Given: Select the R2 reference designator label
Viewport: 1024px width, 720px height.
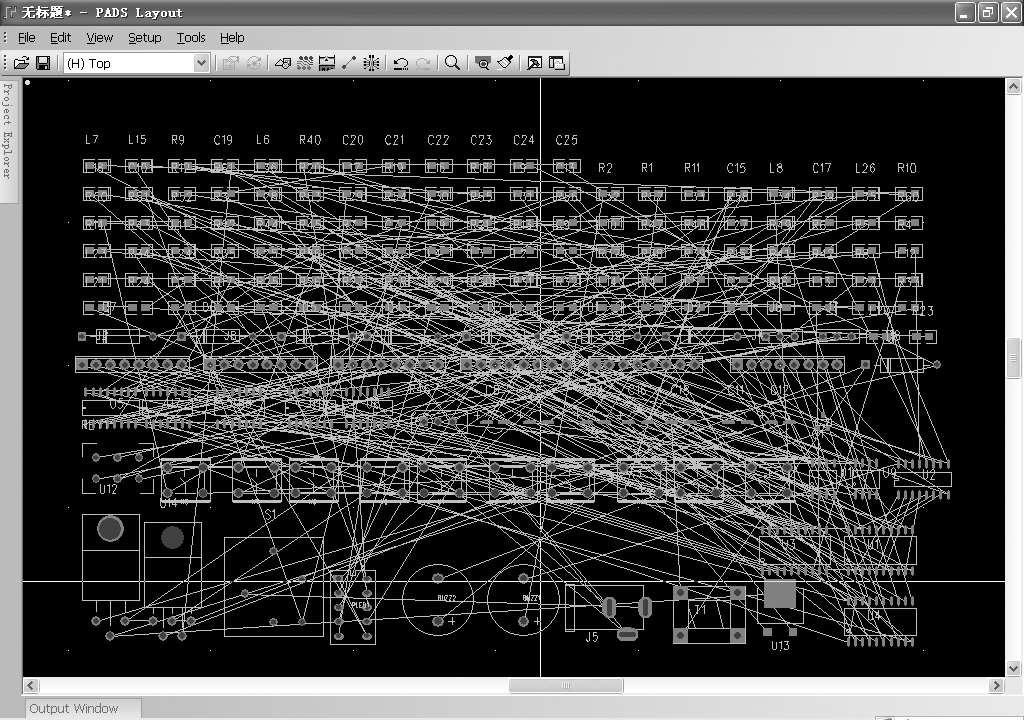Looking at the screenshot, I should point(605,168).
